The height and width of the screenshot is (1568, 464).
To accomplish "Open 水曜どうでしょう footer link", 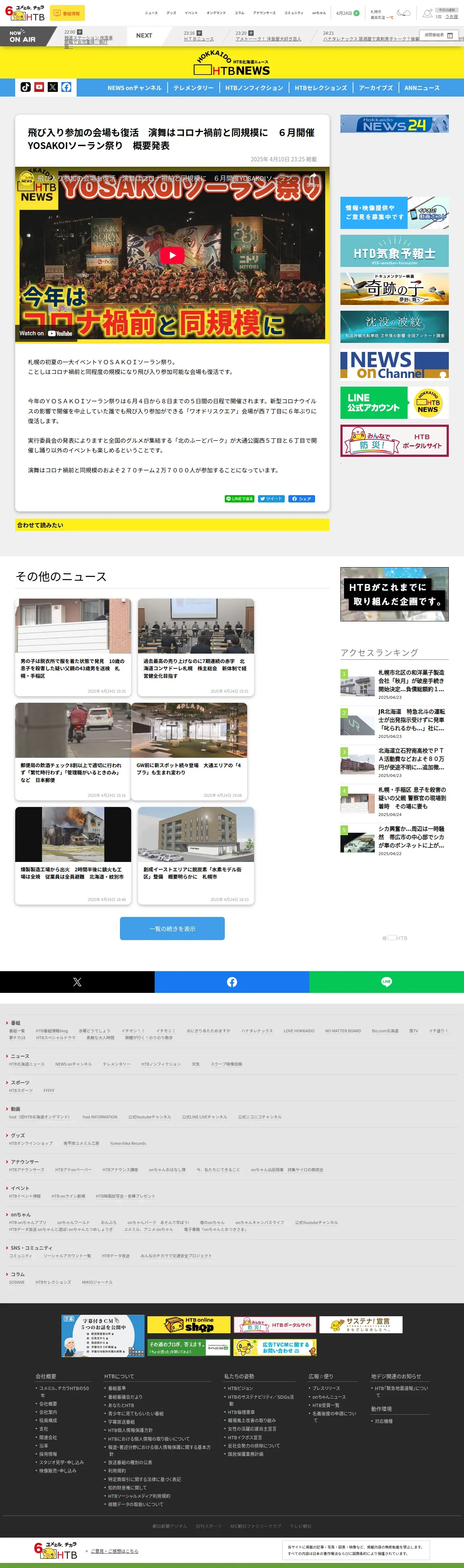I will (x=94, y=1031).
